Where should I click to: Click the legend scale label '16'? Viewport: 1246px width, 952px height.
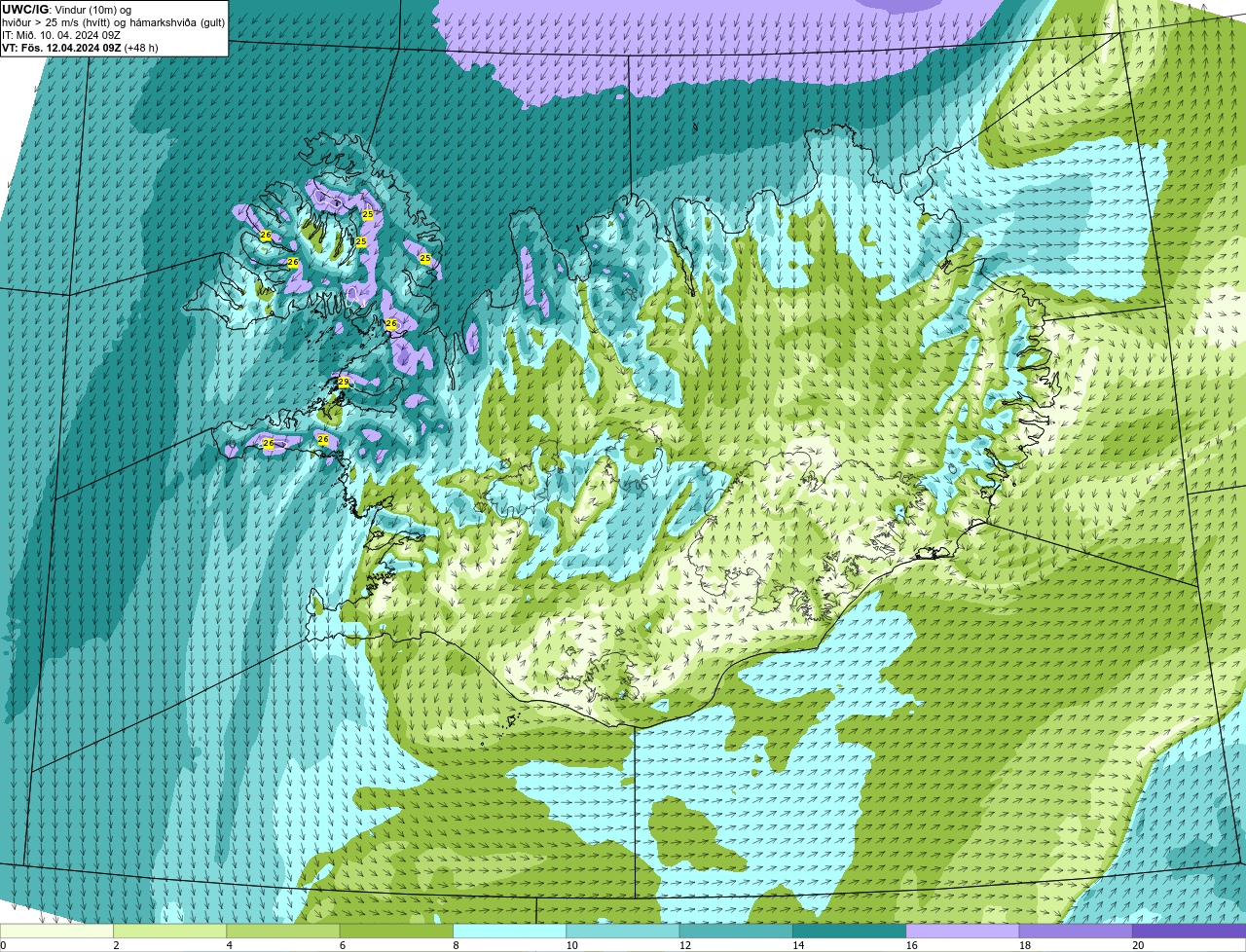(x=911, y=945)
